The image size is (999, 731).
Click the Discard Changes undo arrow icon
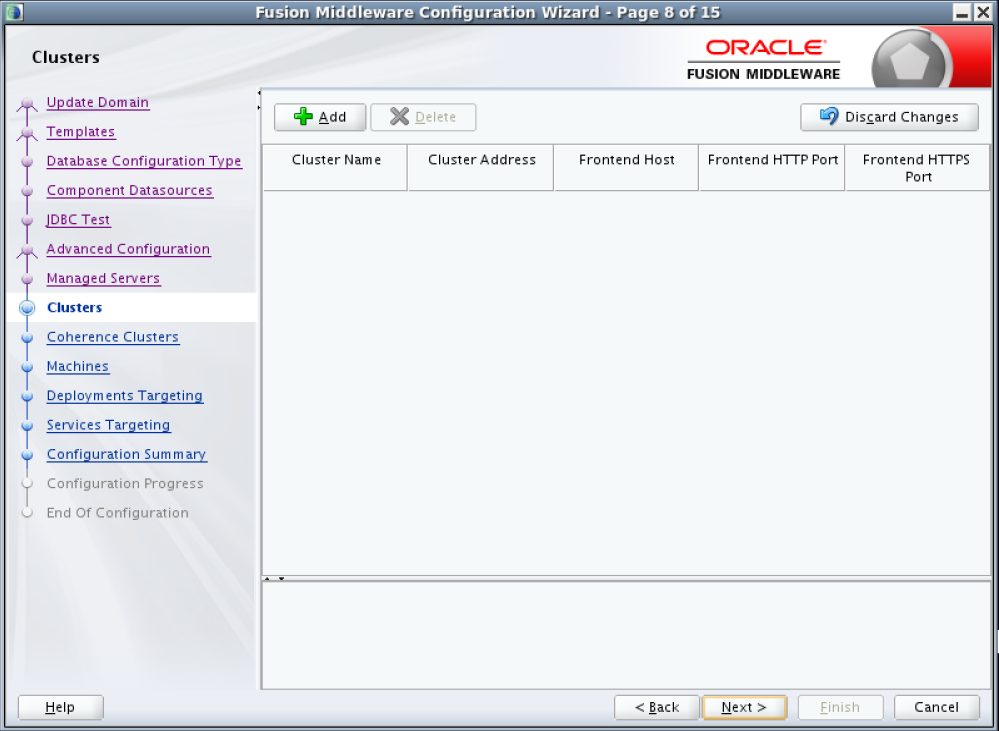point(829,116)
